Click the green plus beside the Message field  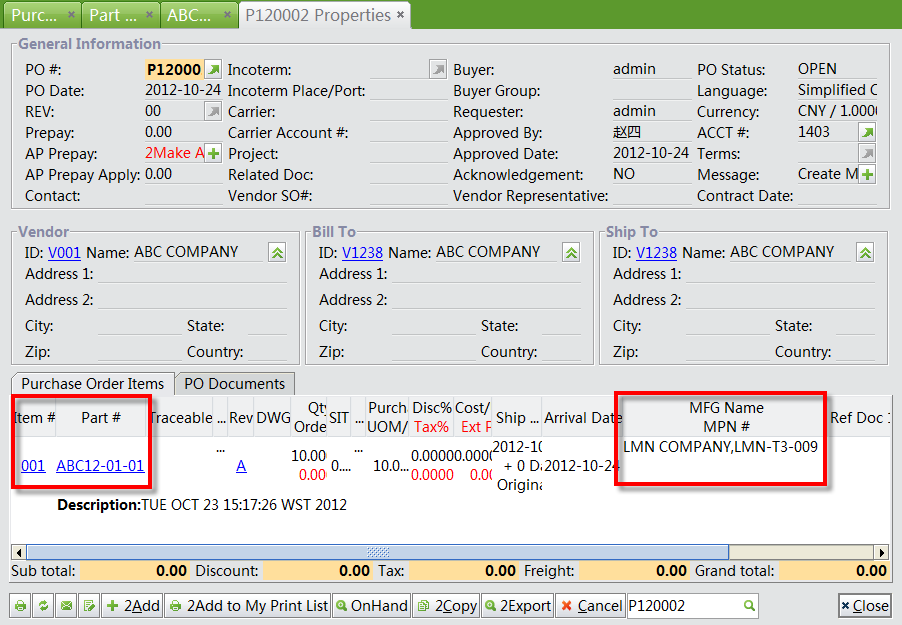coord(866,174)
